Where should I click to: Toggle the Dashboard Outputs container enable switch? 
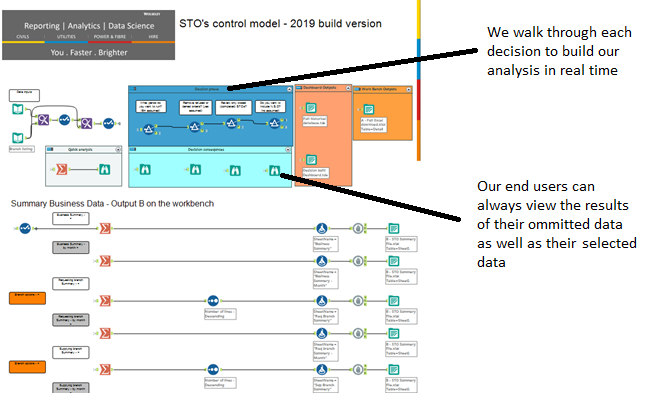(299, 88)
